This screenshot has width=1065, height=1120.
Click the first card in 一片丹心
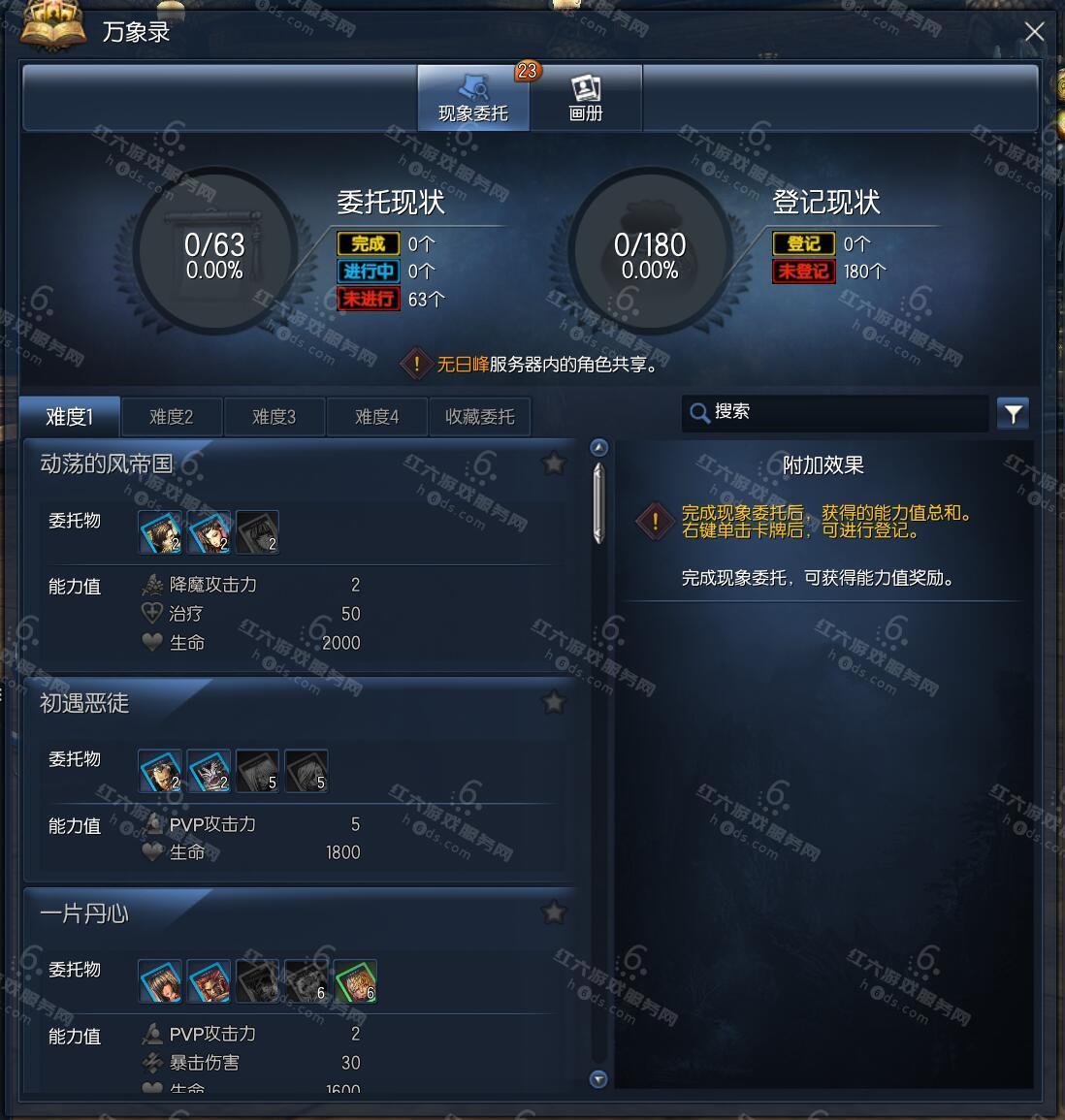click(160, 981)
